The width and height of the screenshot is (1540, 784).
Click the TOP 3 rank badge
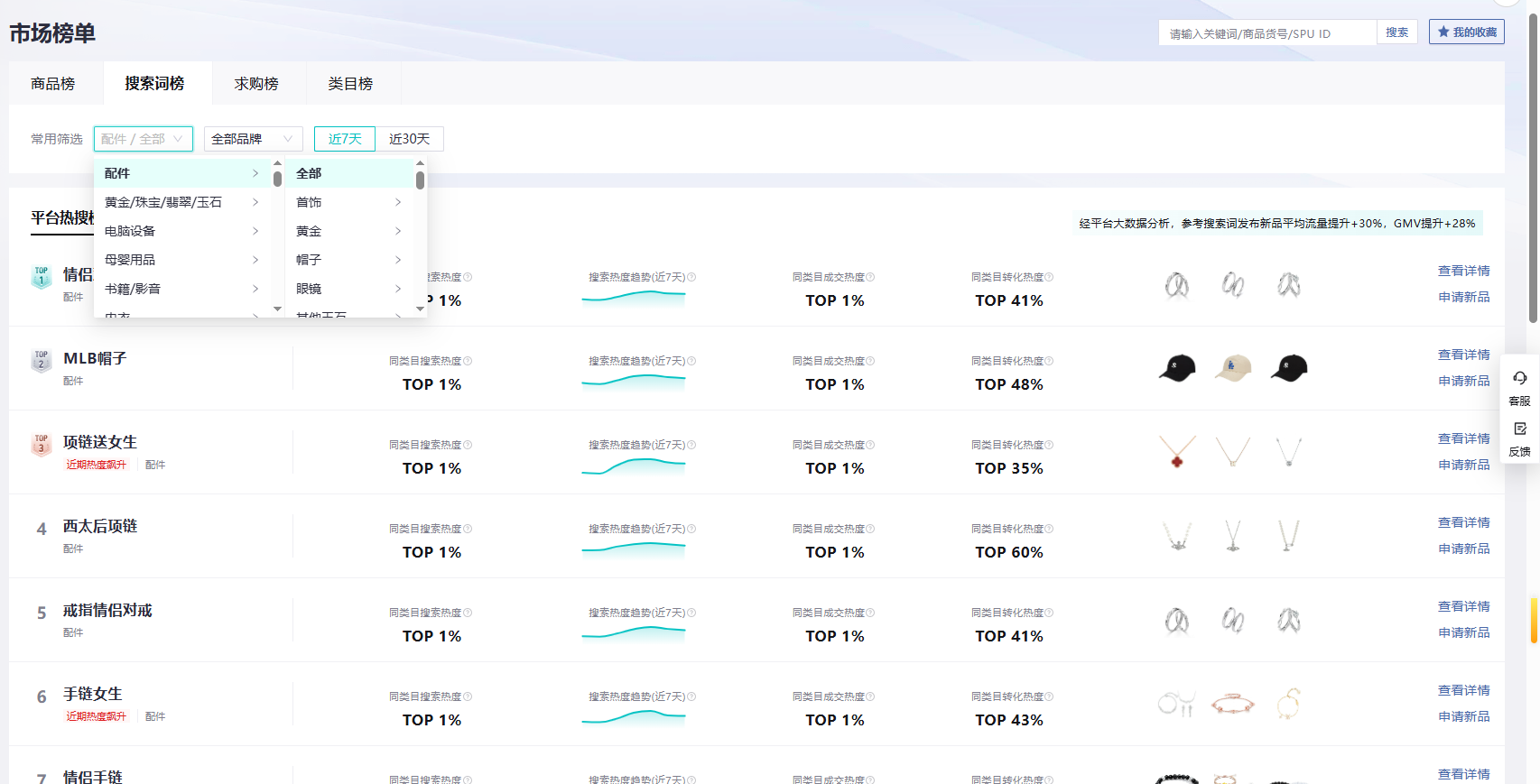coord(42,444)
